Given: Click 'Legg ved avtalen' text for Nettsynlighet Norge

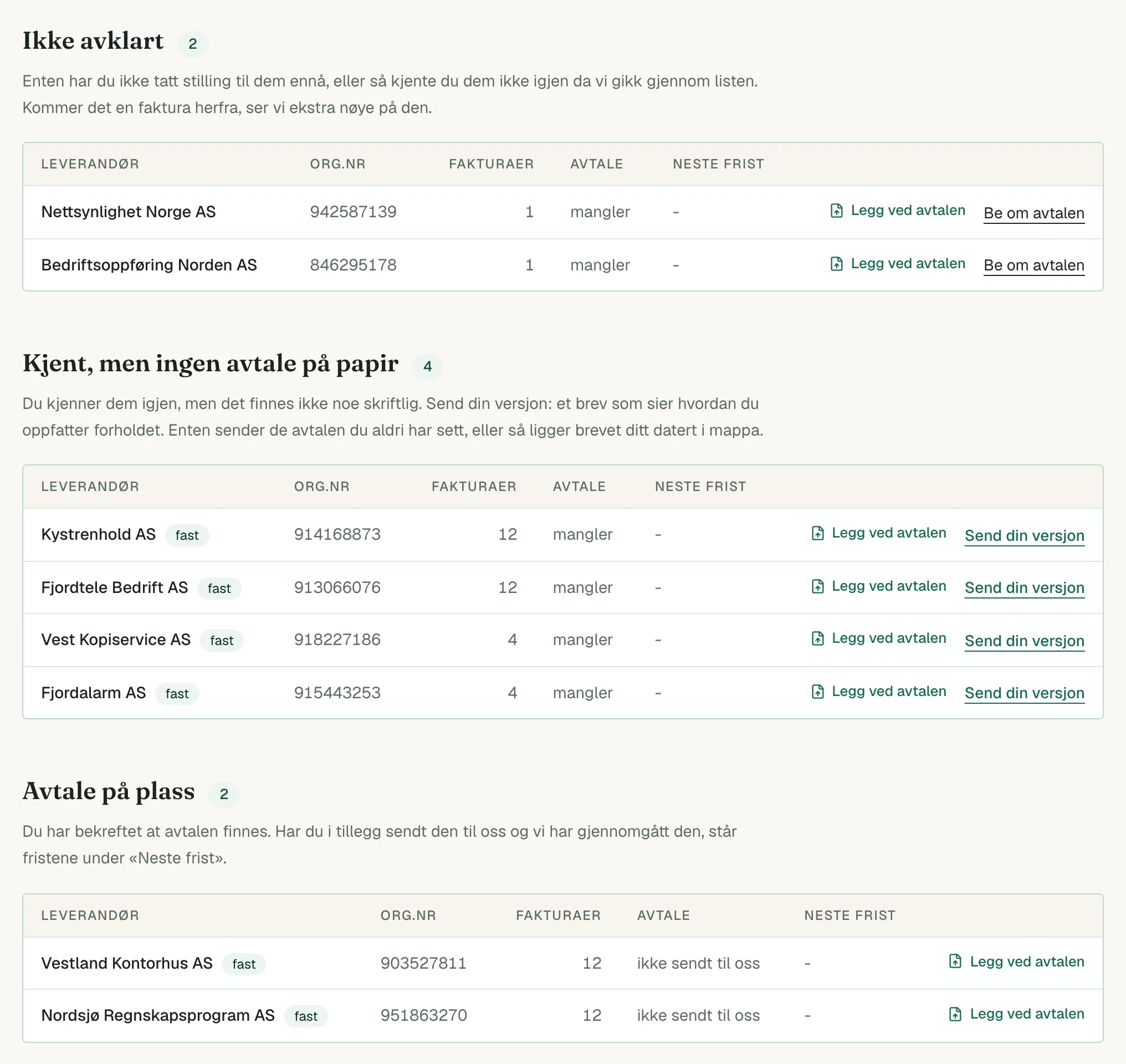Looking at the screenshot, I should click(x=908, y=211).
